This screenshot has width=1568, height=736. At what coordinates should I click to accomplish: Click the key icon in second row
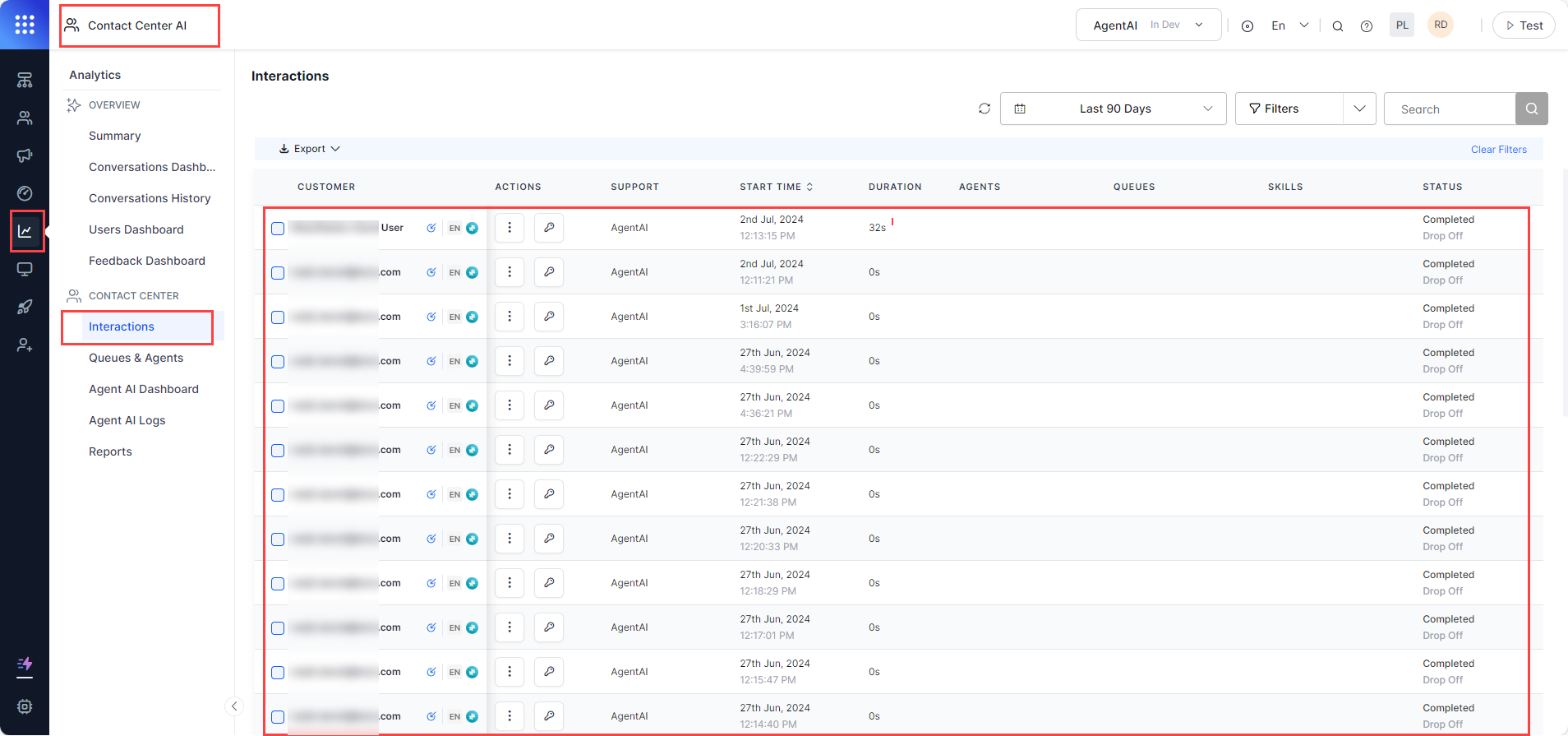[x=548, y=272]
